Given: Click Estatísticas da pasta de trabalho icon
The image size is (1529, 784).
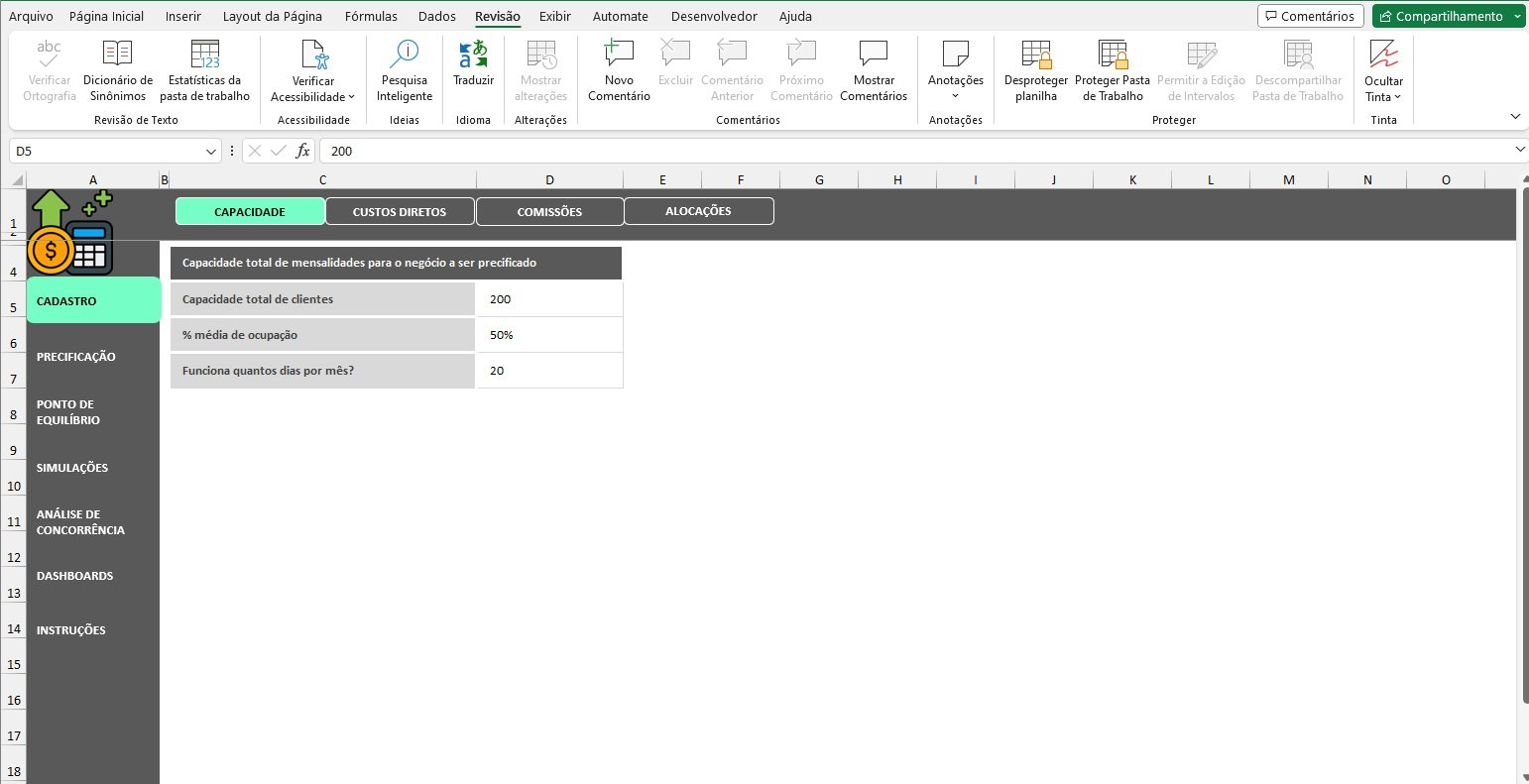Looking at the screenshot, I should click(204, 71).
